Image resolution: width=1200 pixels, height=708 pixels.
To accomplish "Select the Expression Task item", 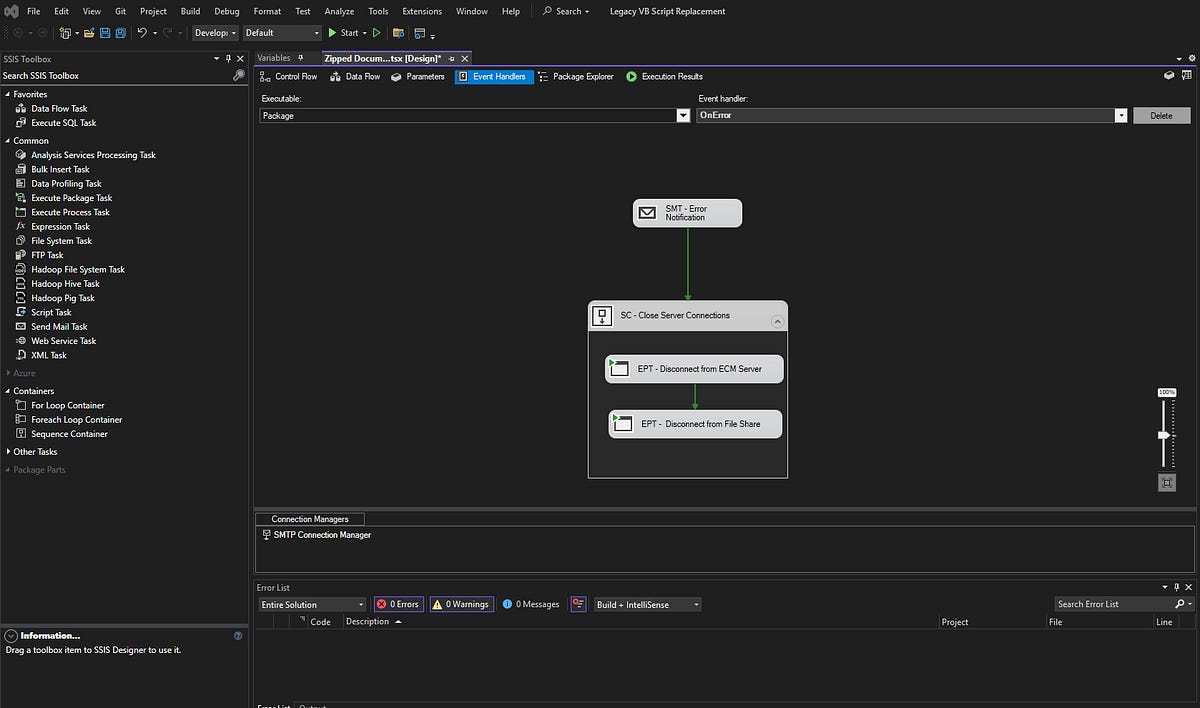I will pos(53,226).
